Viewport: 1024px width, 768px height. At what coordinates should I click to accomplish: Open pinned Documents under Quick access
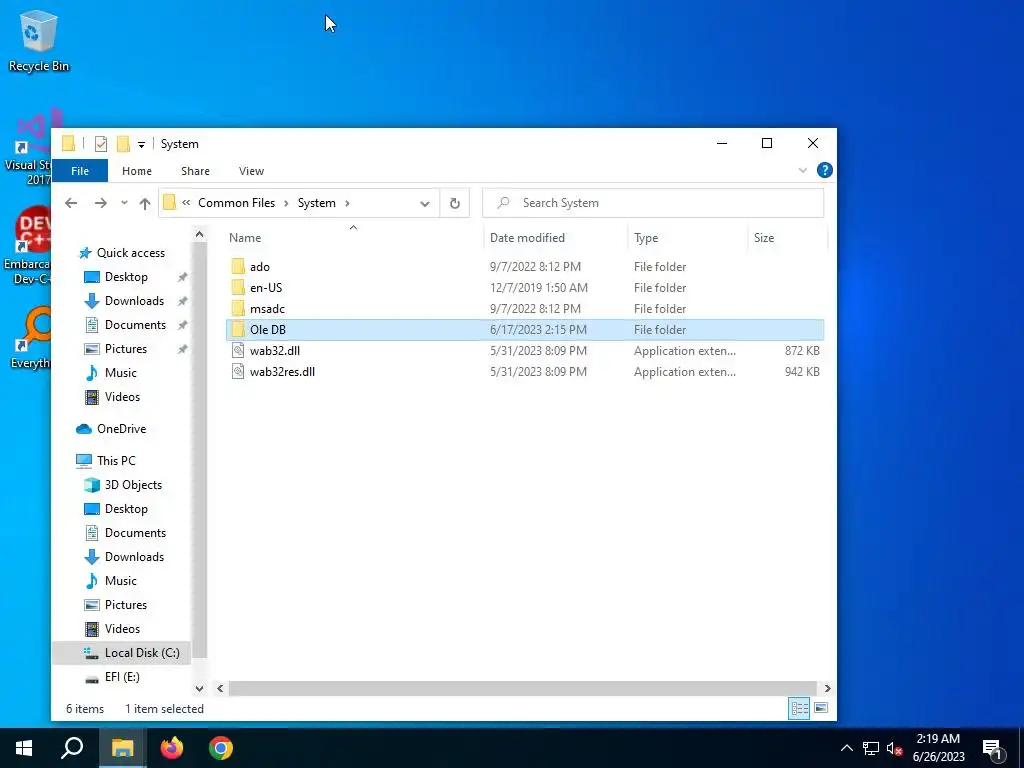pos(135,325)
